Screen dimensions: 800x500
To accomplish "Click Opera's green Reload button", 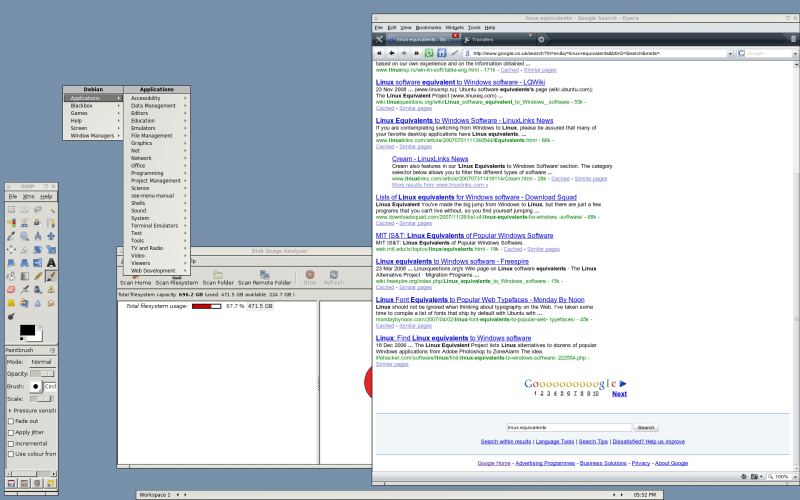I will pyautogui.click(x=429, y=53).
